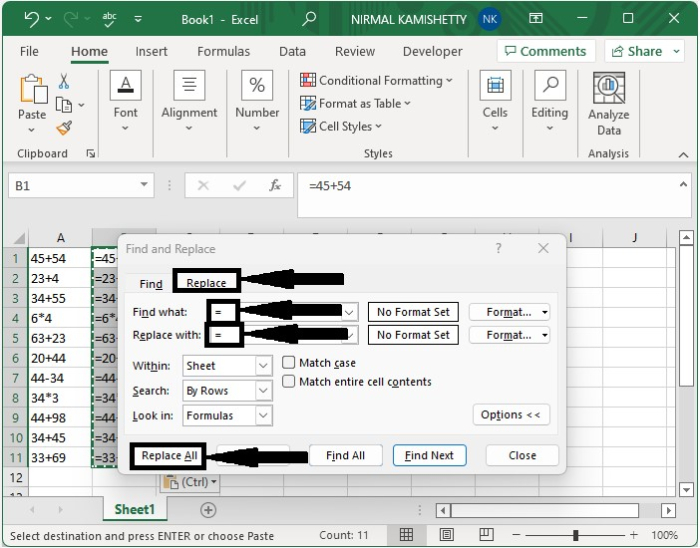
Task: Switch to the Formulas tab
Action: pos(223,51)
